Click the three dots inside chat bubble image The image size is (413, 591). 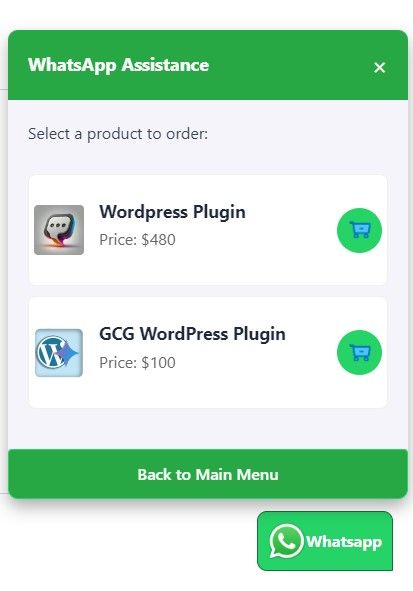[x=58, y=226]
